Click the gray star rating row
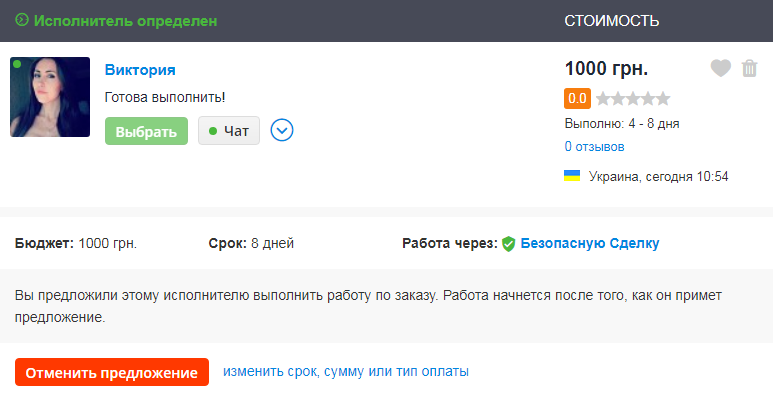Viewport: 773px width, 400px height. pyautogui.click(x=633, y=99)
